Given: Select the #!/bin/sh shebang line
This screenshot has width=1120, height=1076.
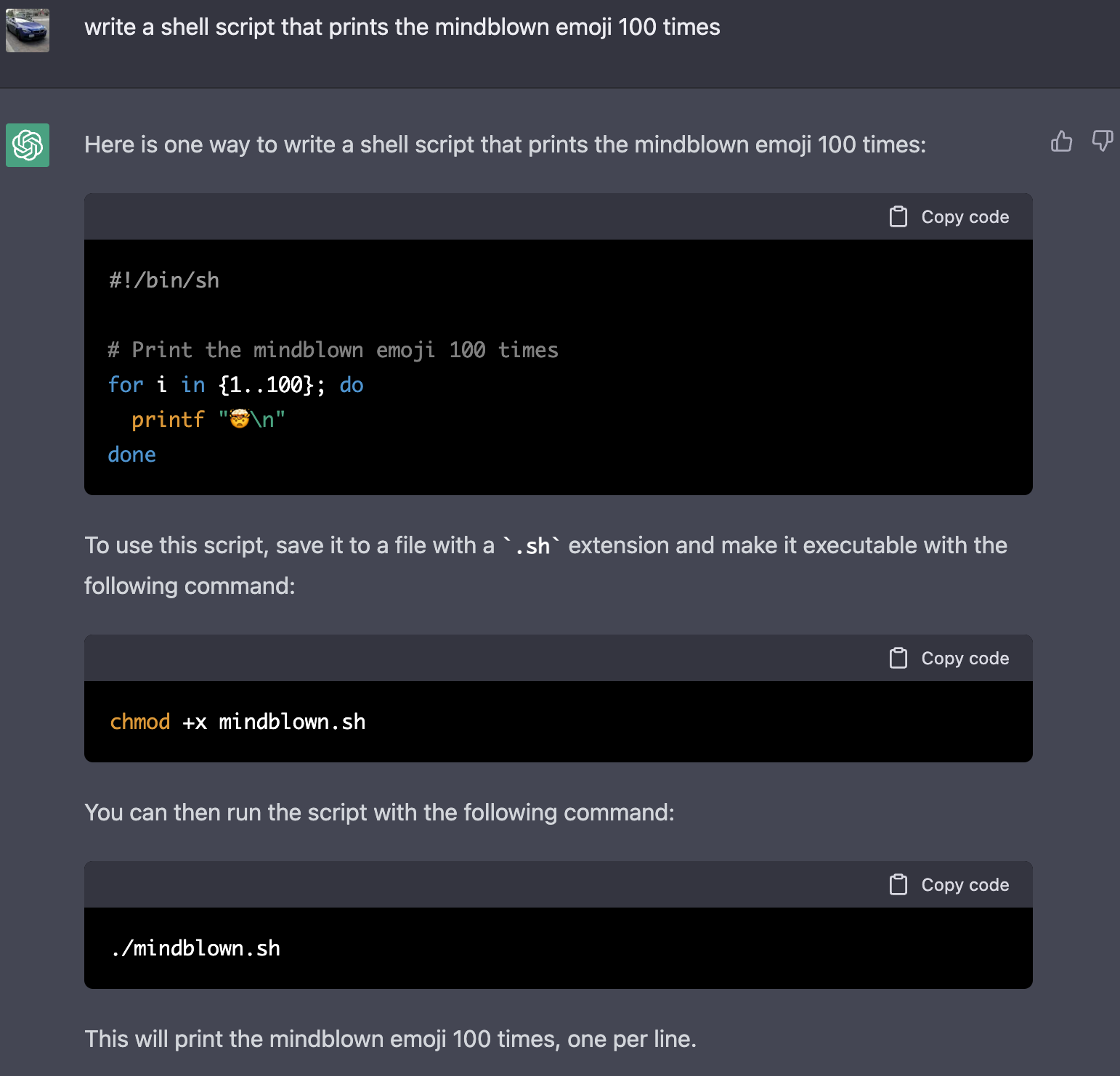Looking at the screenshot, I should pyautogui.click(x=163, y=280).
